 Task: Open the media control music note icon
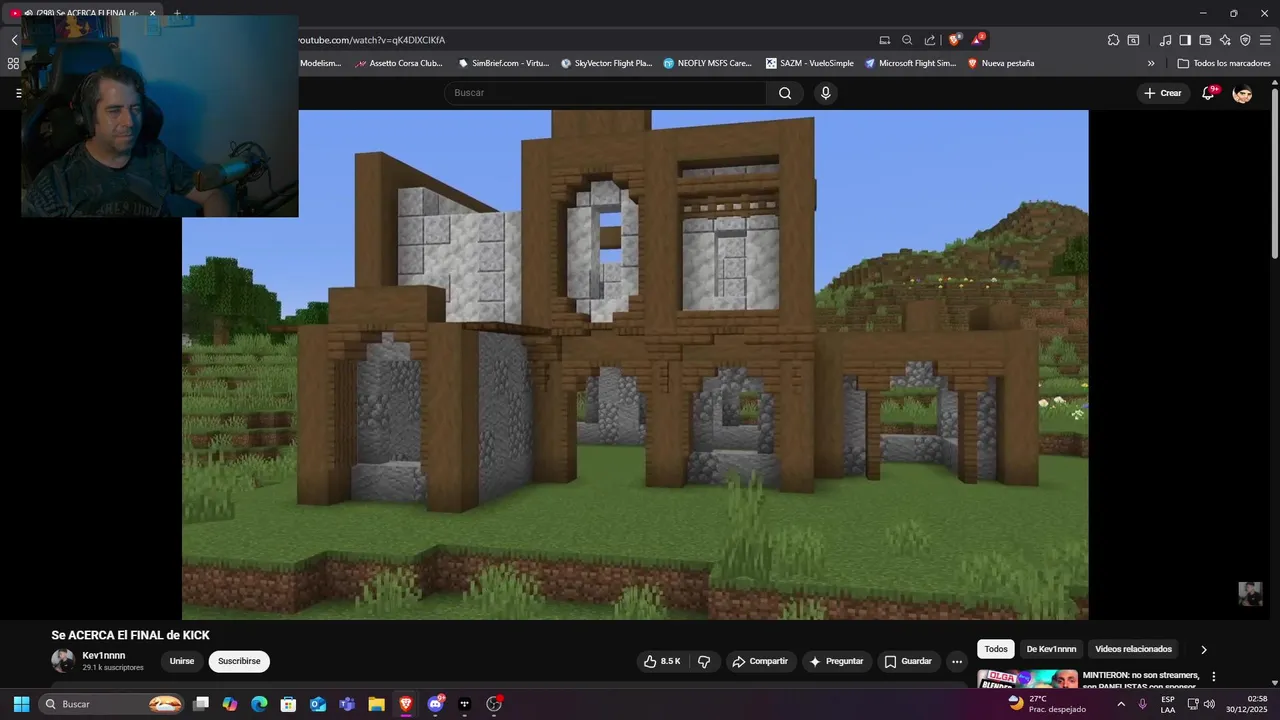pos(1165,40)
